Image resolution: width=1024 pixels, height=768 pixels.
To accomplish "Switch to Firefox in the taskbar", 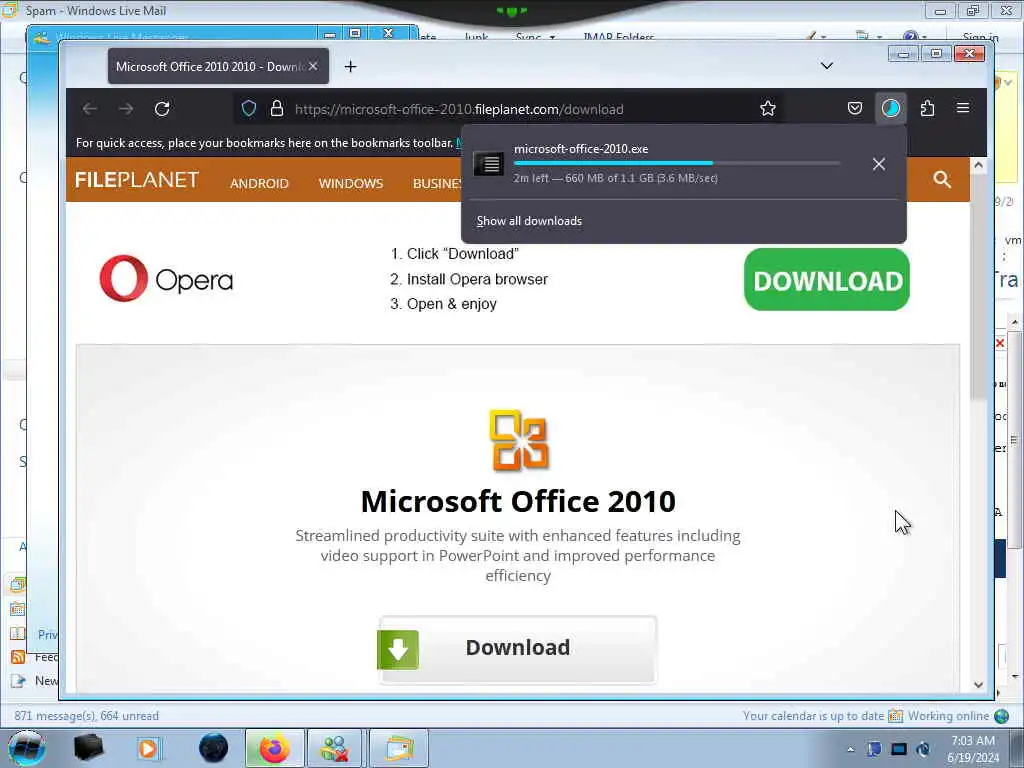I will click(x=274, y=748).
